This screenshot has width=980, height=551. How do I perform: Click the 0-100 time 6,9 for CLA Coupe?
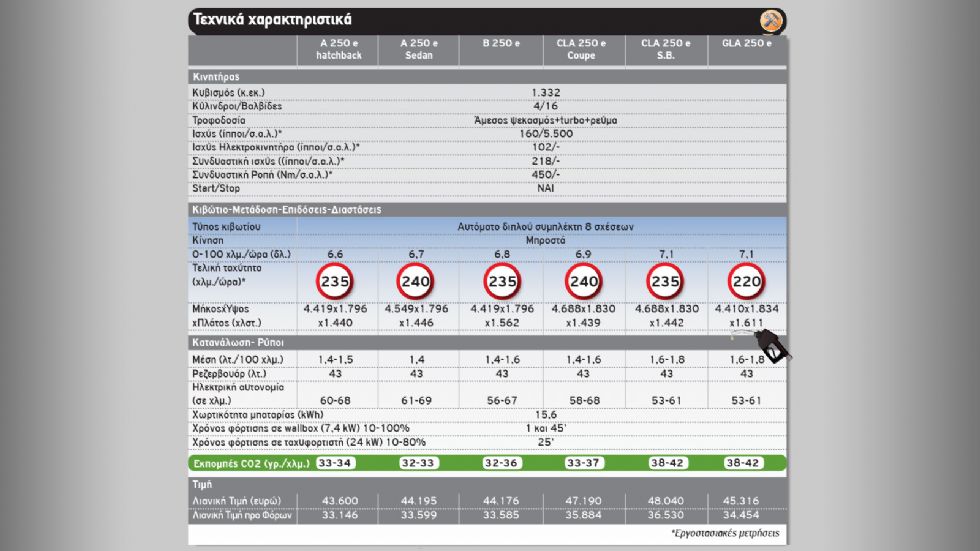pos(583,254)
